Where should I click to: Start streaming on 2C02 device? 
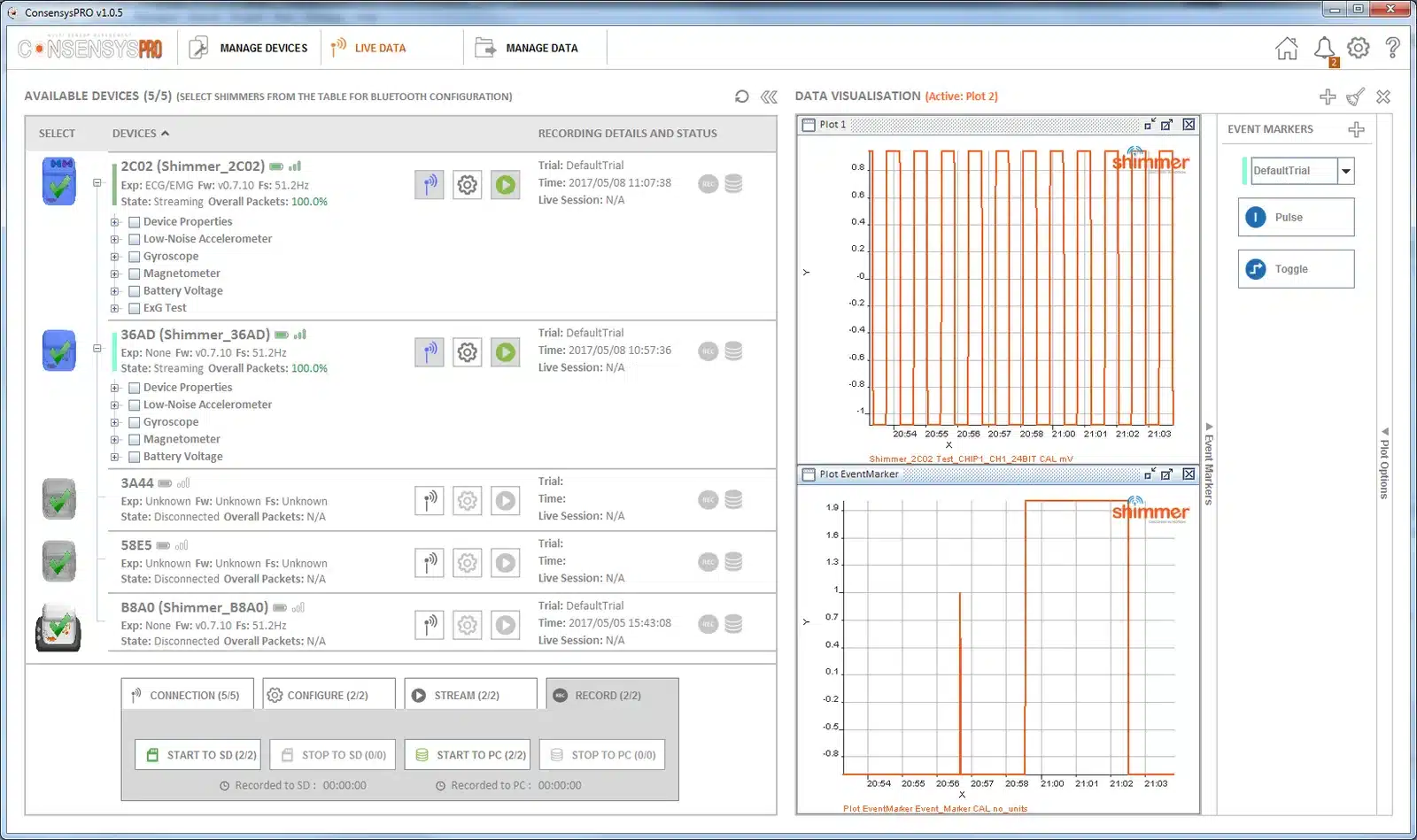point(506,185)
